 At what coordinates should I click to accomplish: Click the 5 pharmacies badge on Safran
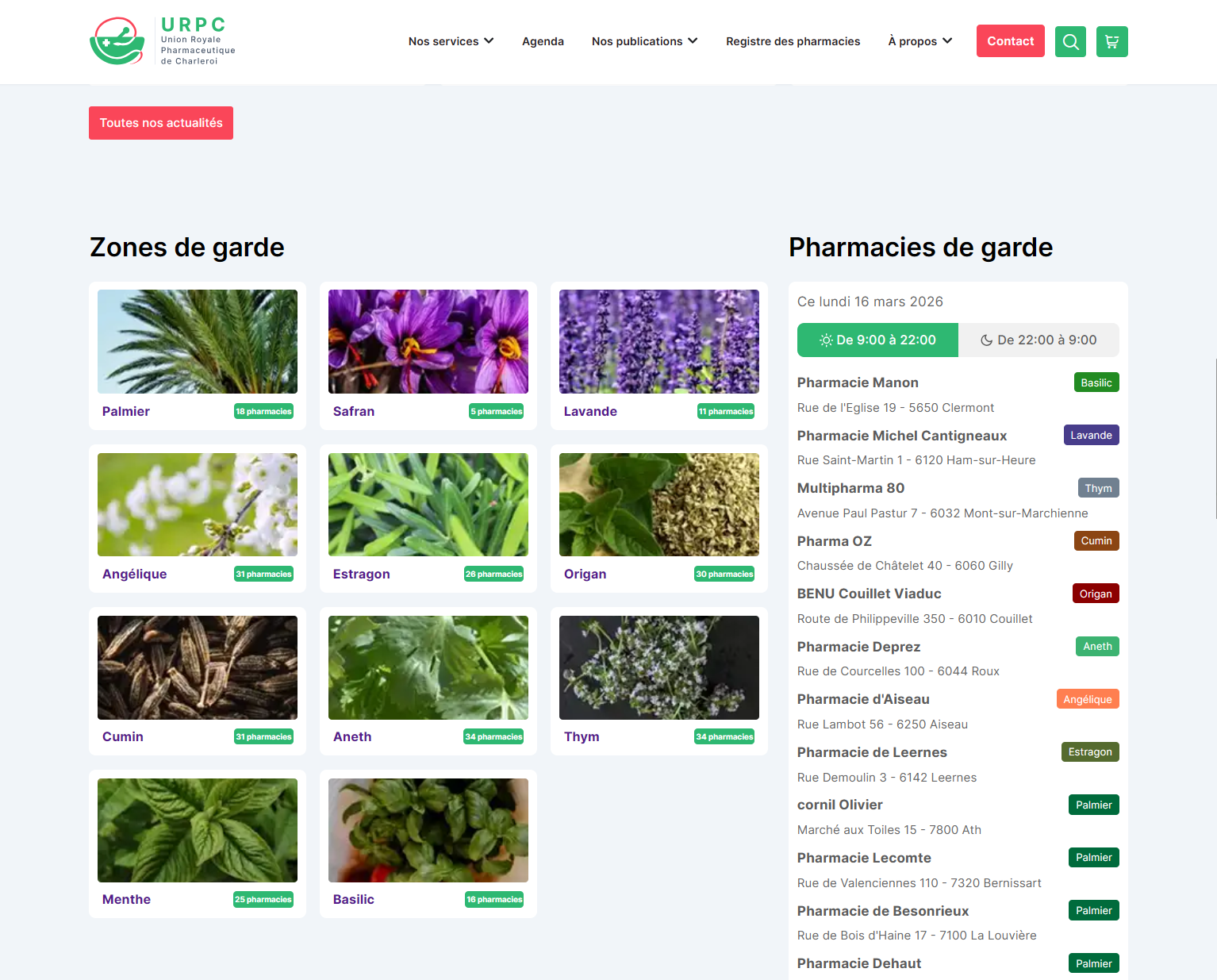(x=496, y=411)
